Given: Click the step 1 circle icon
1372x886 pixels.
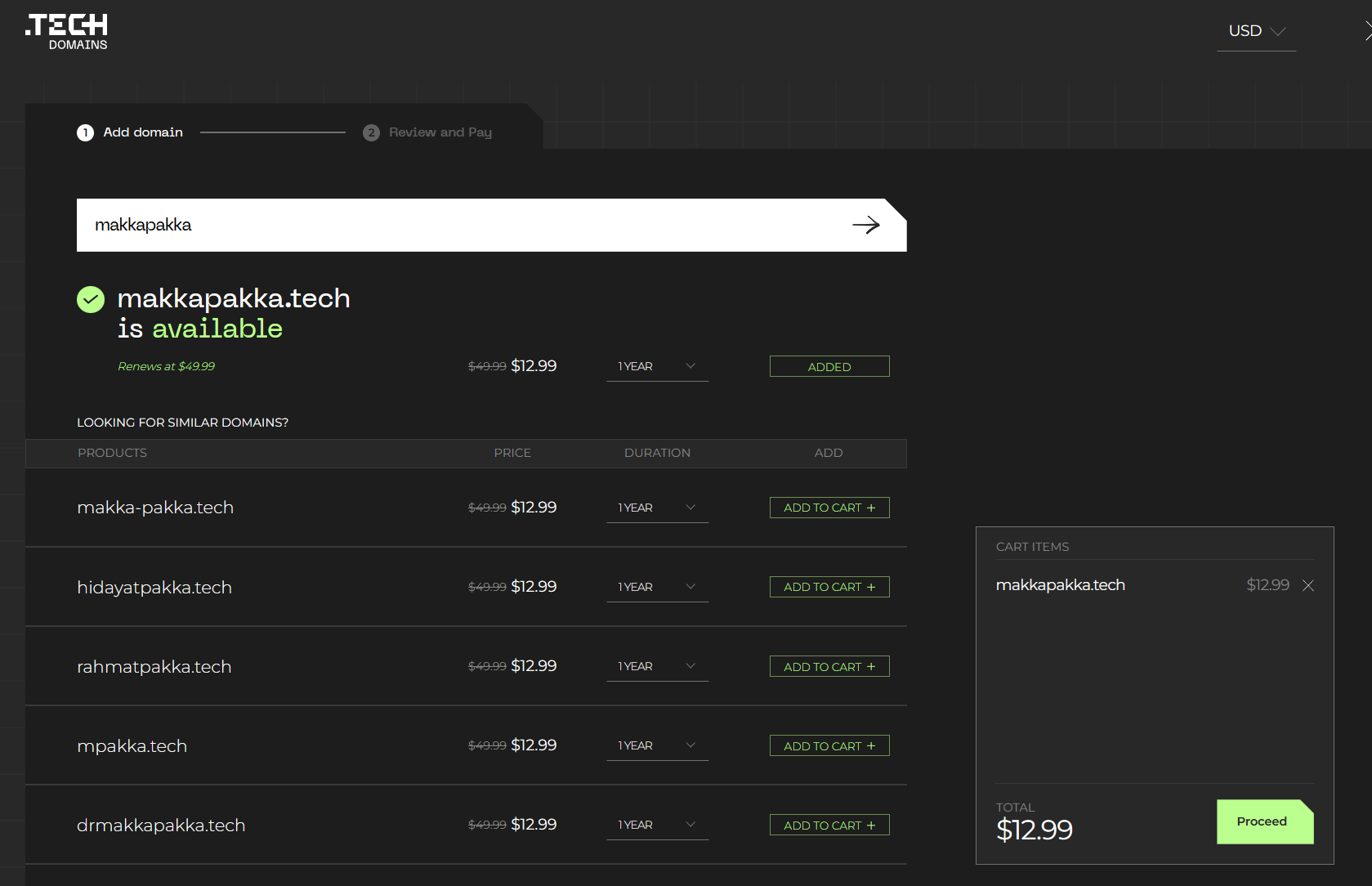Looking at the screenshot, I should 85,132.
